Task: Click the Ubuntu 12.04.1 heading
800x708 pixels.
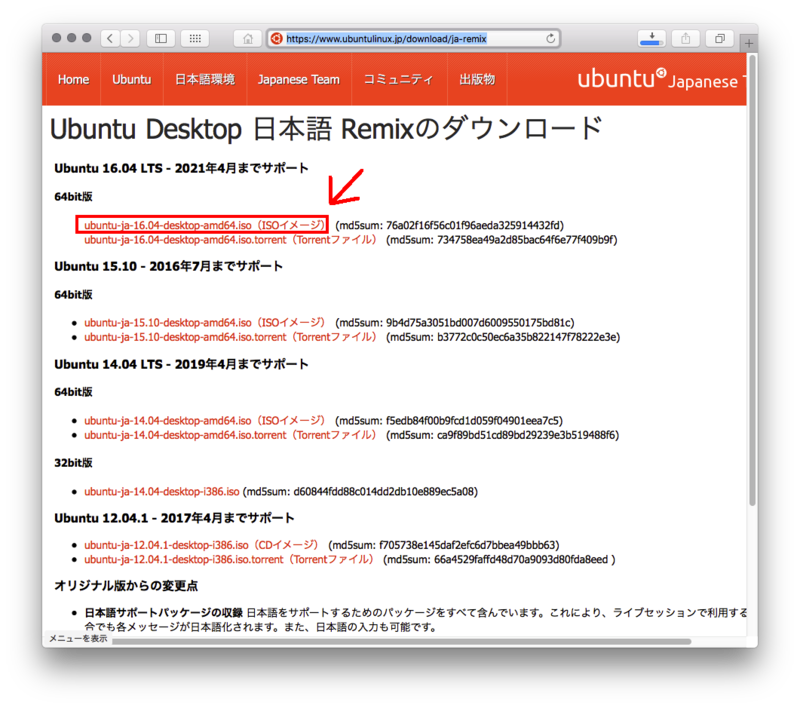Action: (x=174, y=518)
